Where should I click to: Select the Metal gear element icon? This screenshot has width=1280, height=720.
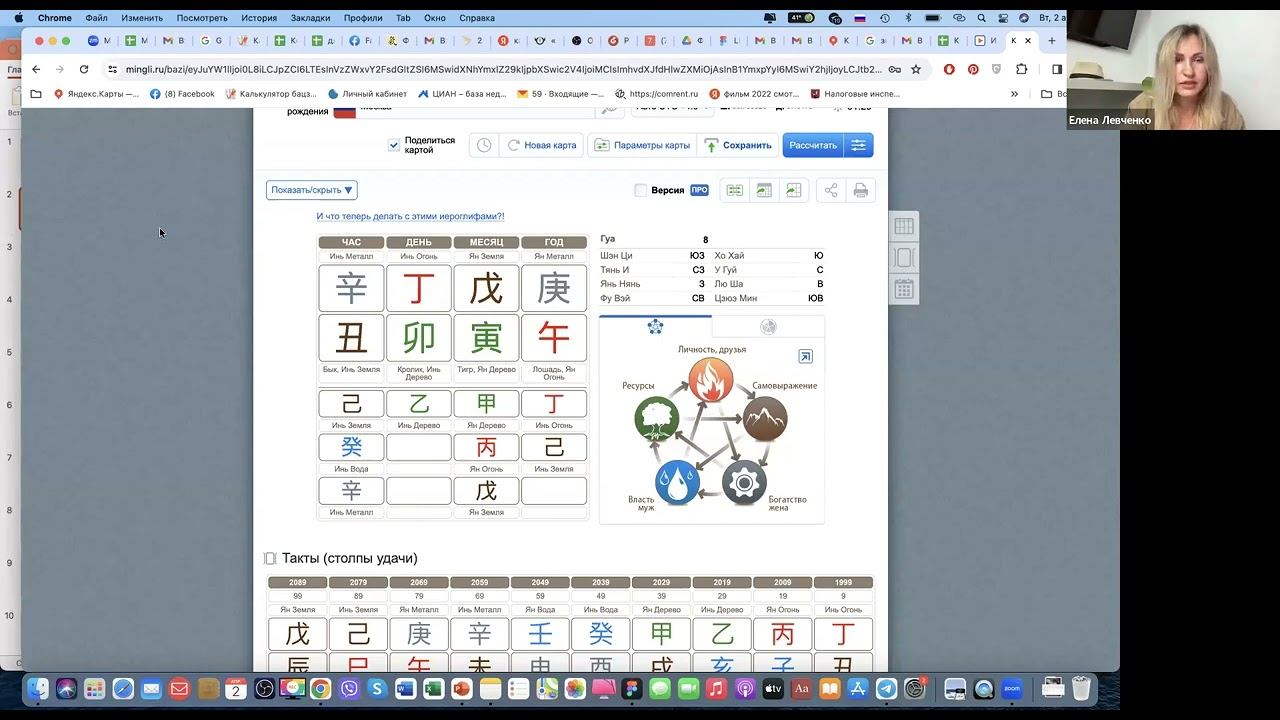tap(744, 483)
